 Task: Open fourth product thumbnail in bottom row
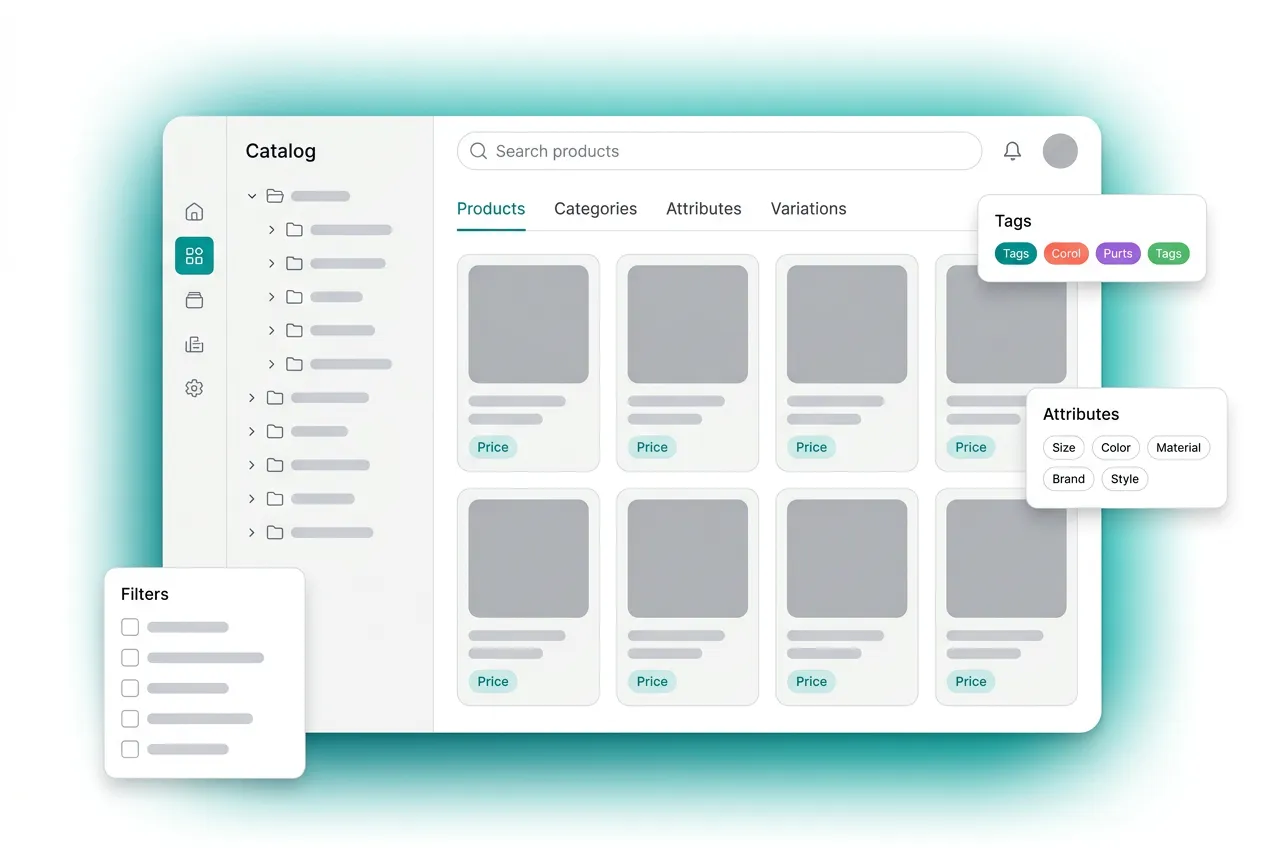pos(1006,558)
